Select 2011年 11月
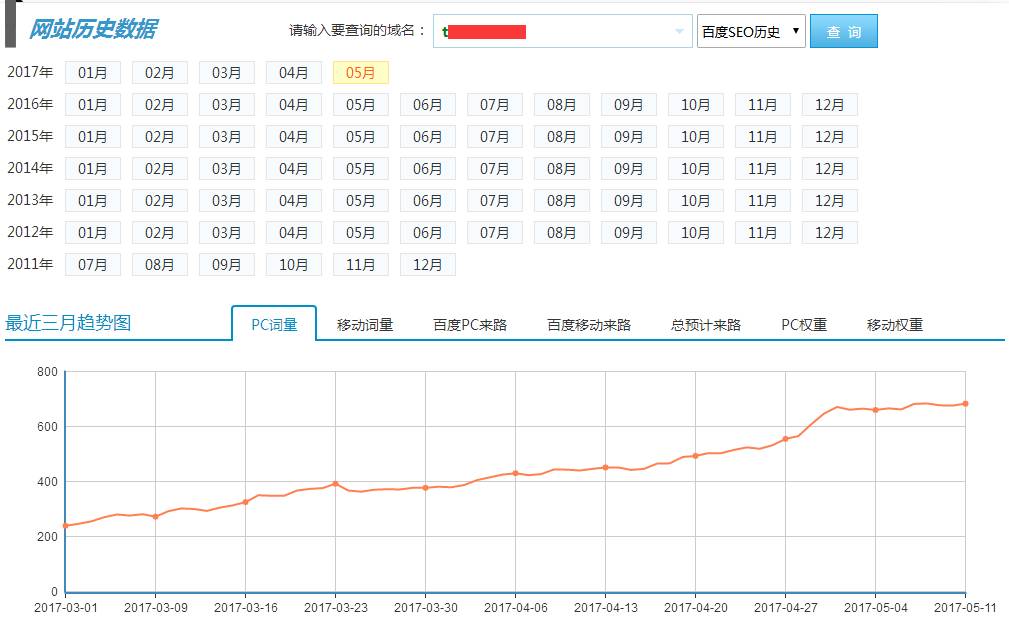The image size is (1009, 625). tap(360, 265)
